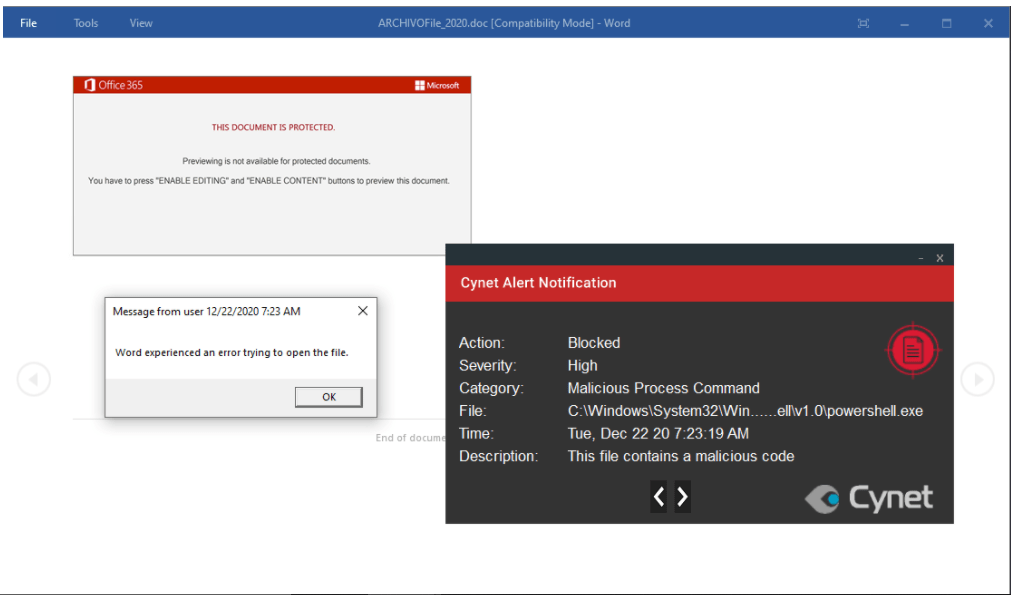Show previous Cynet alert
This screenshot has height=595, width=1011.
click(x=659, y=496)
